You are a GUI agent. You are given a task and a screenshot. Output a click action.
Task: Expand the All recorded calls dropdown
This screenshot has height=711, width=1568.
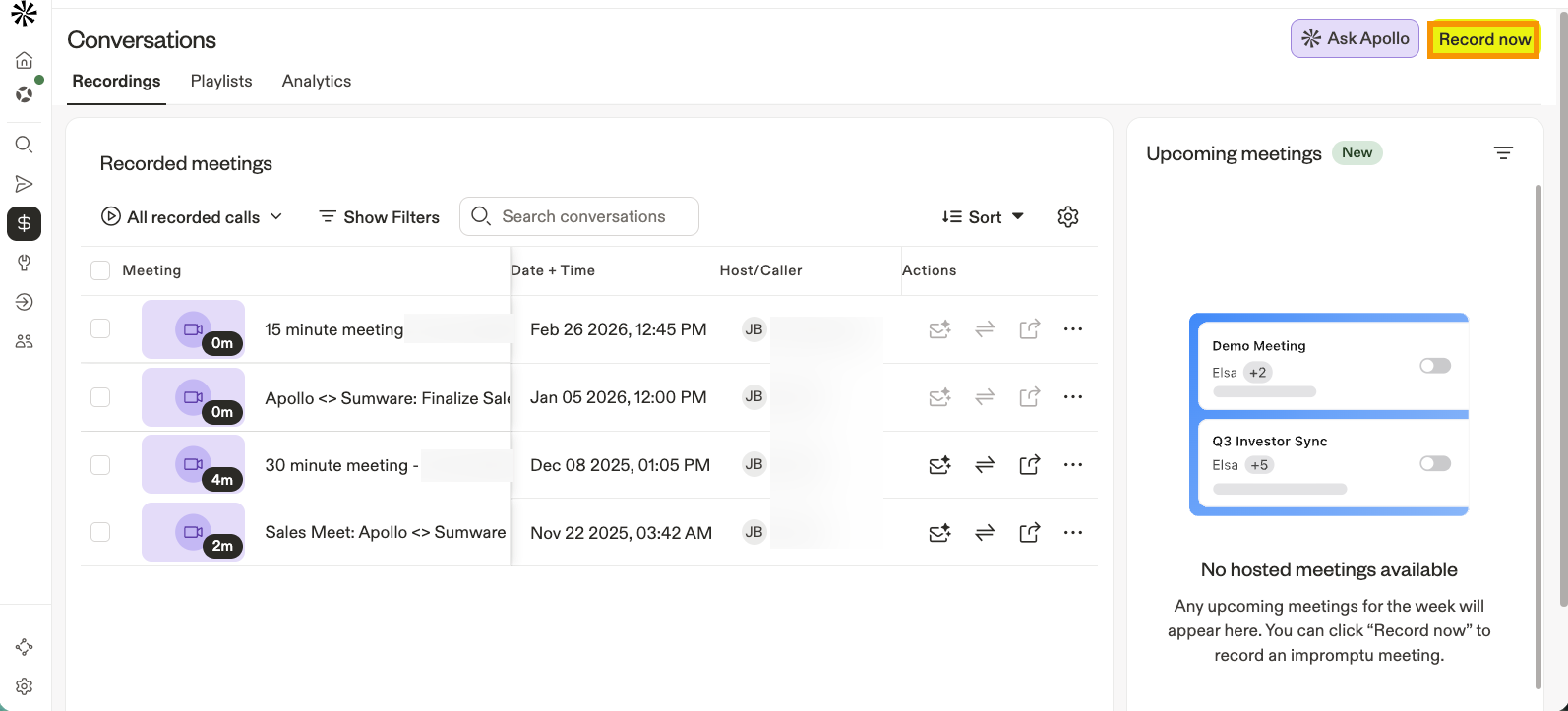pyautogui.click(x=192, y=217)
